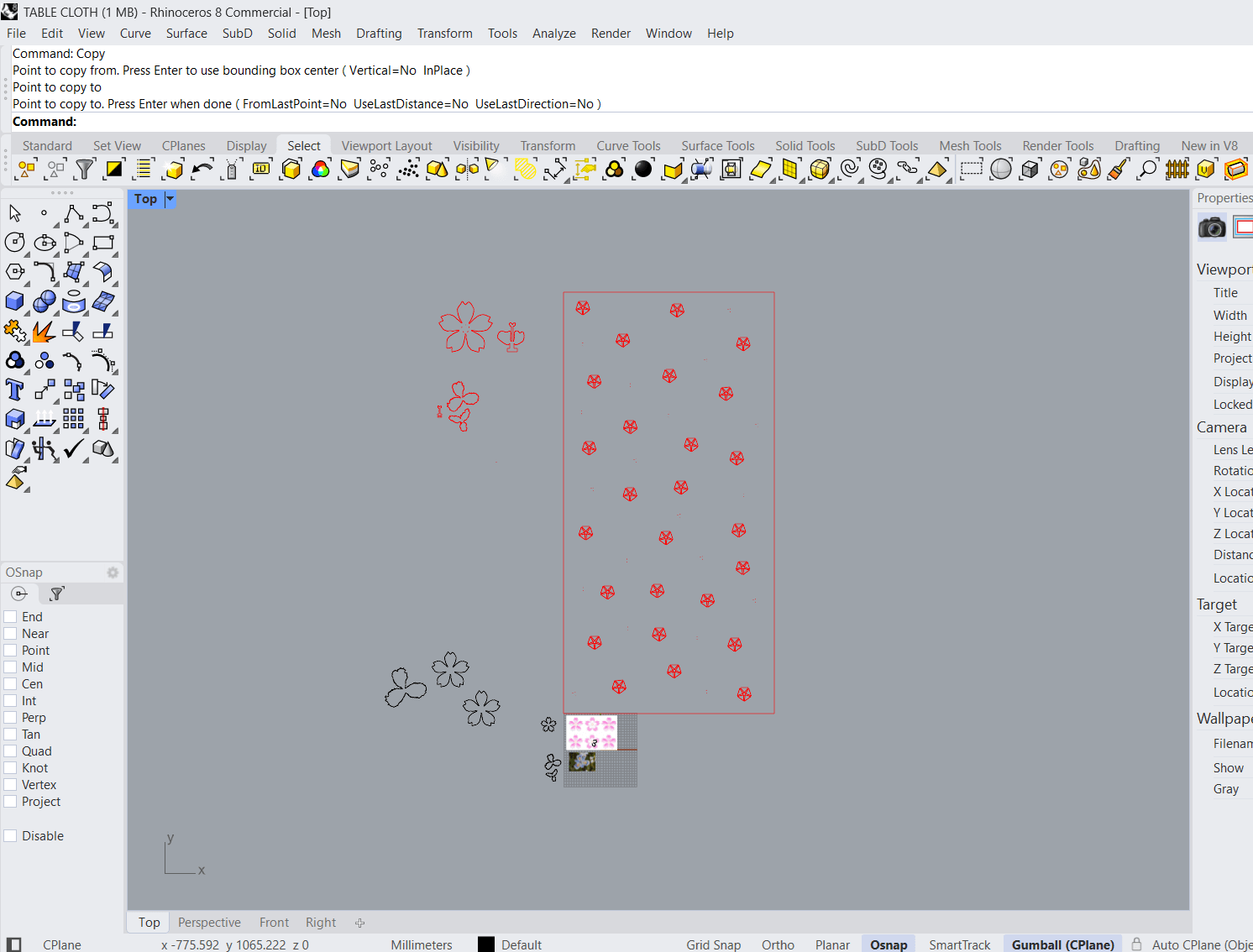
Task: Click the Rectangular Array tool
Action: (73, 419)
